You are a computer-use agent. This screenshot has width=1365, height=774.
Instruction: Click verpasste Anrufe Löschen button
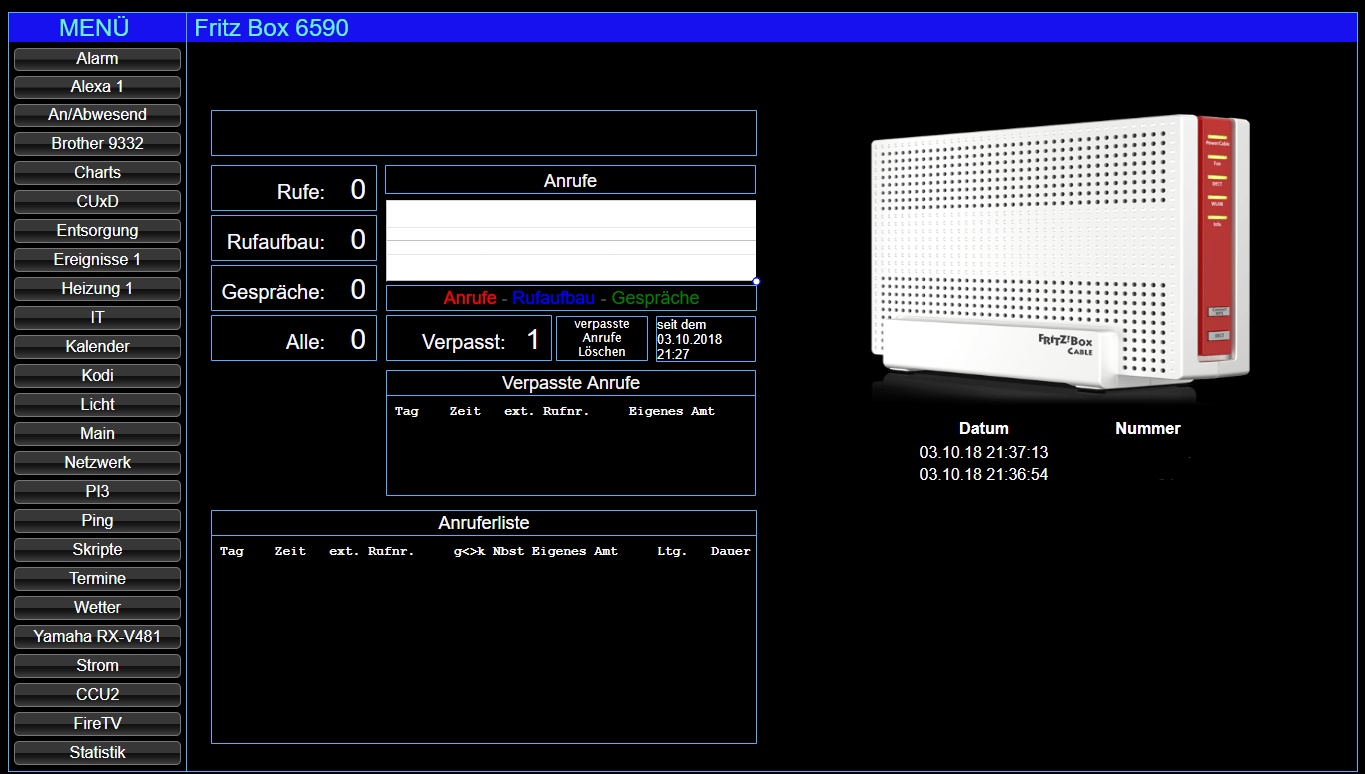[x=602, y=338]
